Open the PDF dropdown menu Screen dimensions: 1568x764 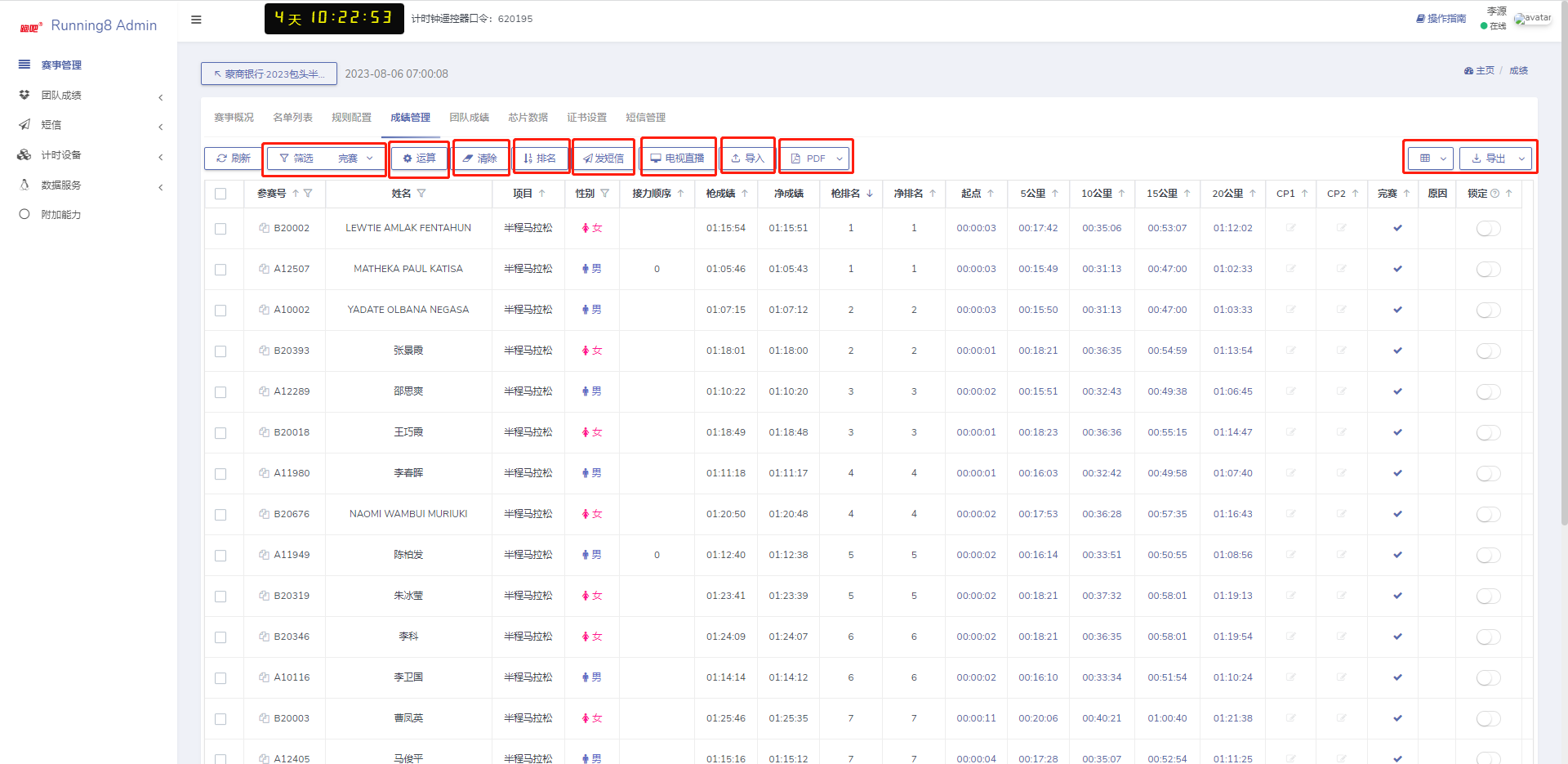(x=815, y=159)
